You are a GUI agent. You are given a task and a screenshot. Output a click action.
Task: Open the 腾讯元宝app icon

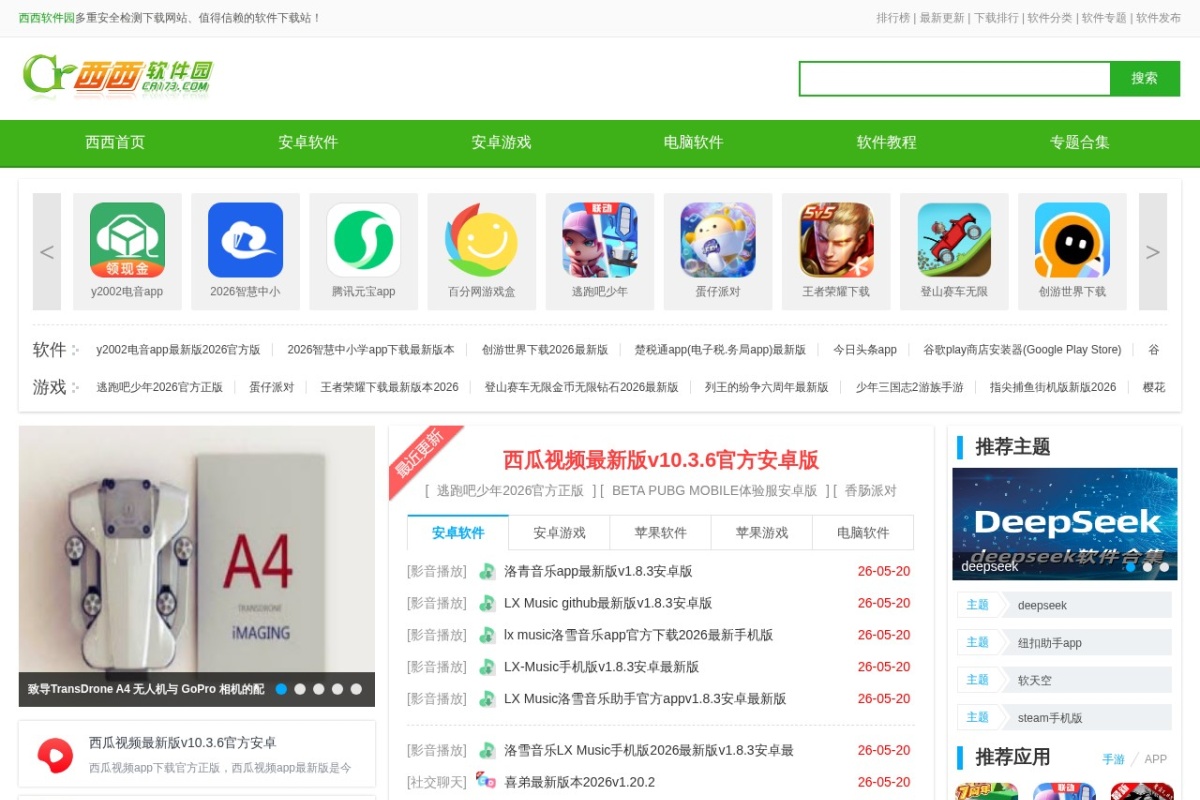pos(364,240)
